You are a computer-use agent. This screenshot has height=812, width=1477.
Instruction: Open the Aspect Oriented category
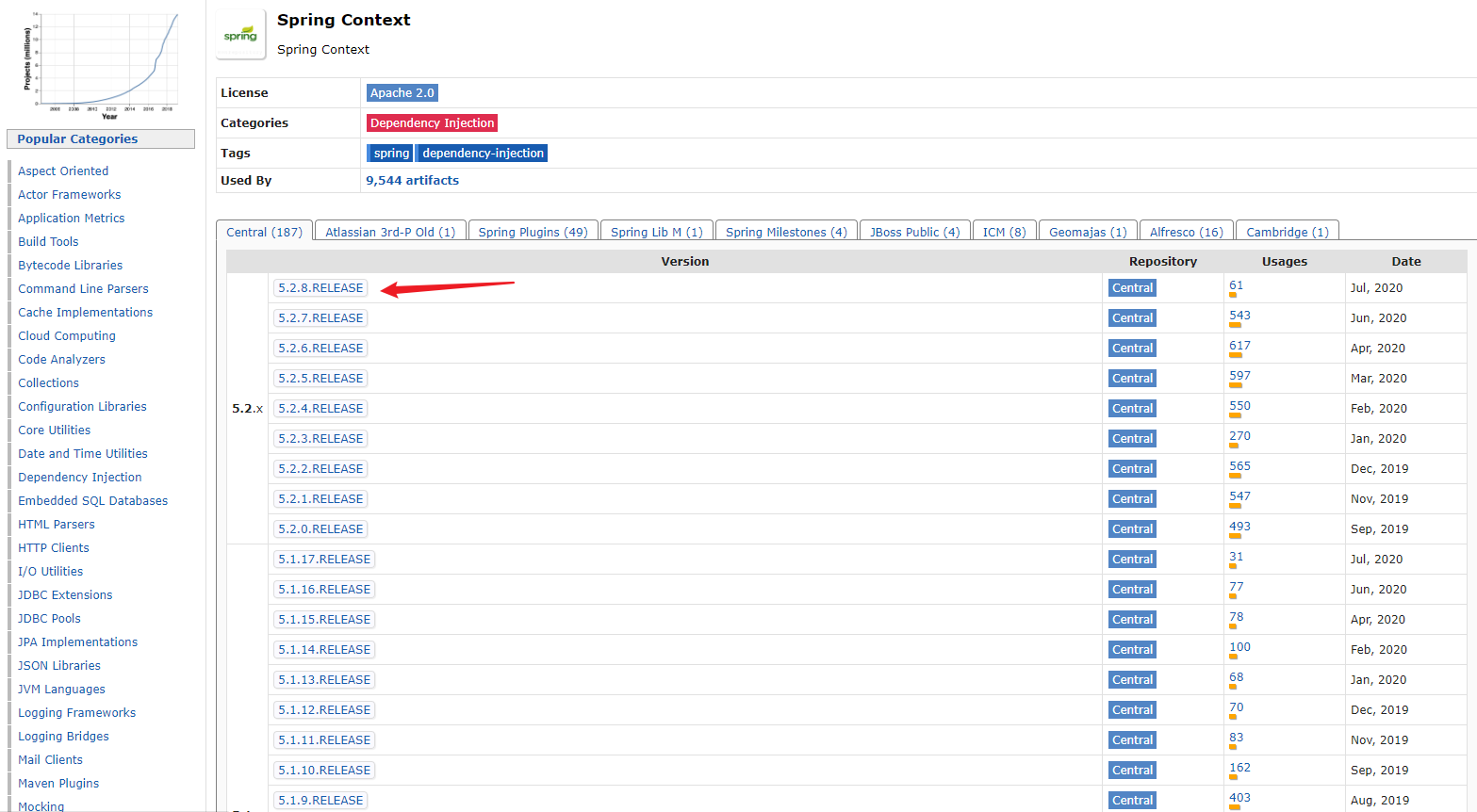click(x=63, y=171)
